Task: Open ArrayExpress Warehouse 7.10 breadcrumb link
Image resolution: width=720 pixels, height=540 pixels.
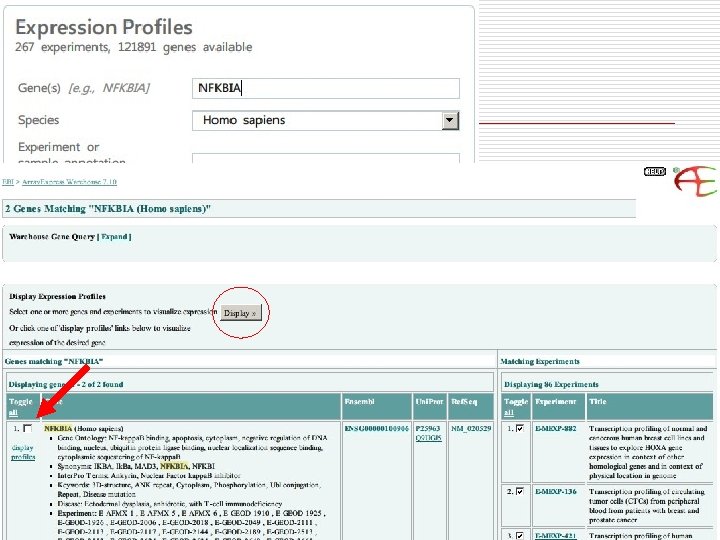Action: (69, 182)
